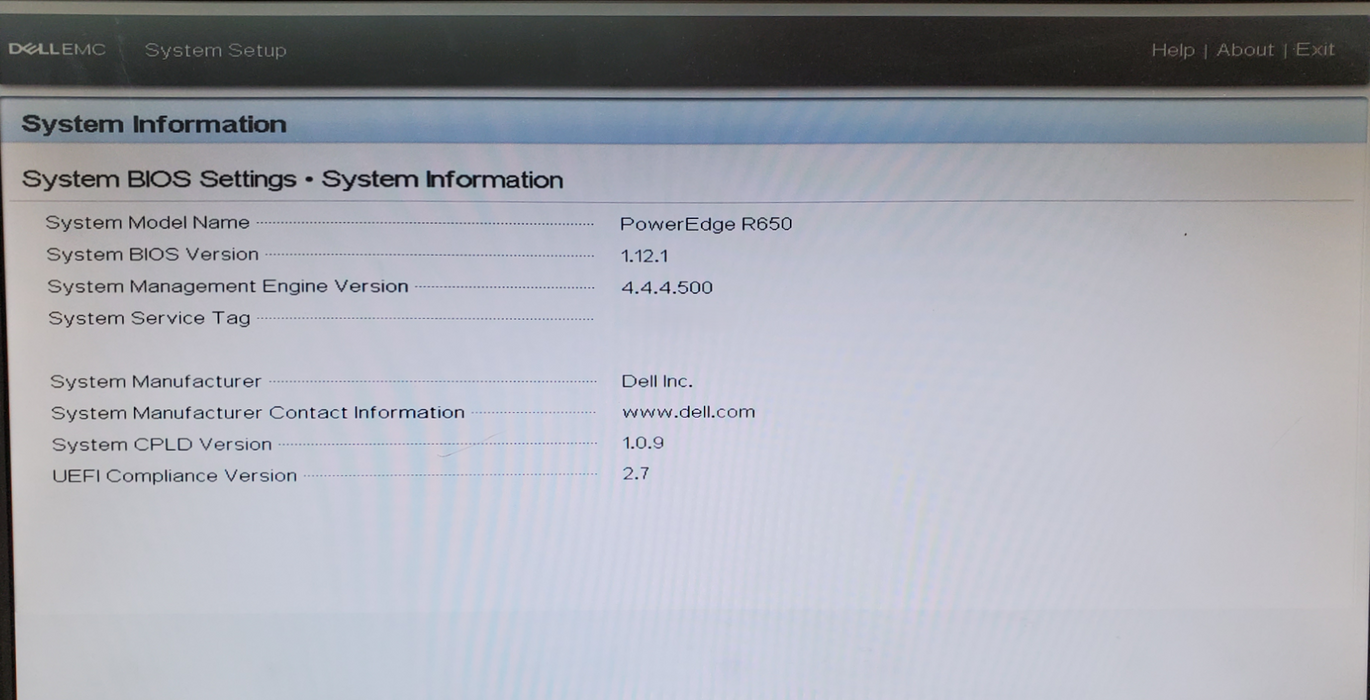Select the System BIOS Version label

pyautogui.click(x=153, y=254)
